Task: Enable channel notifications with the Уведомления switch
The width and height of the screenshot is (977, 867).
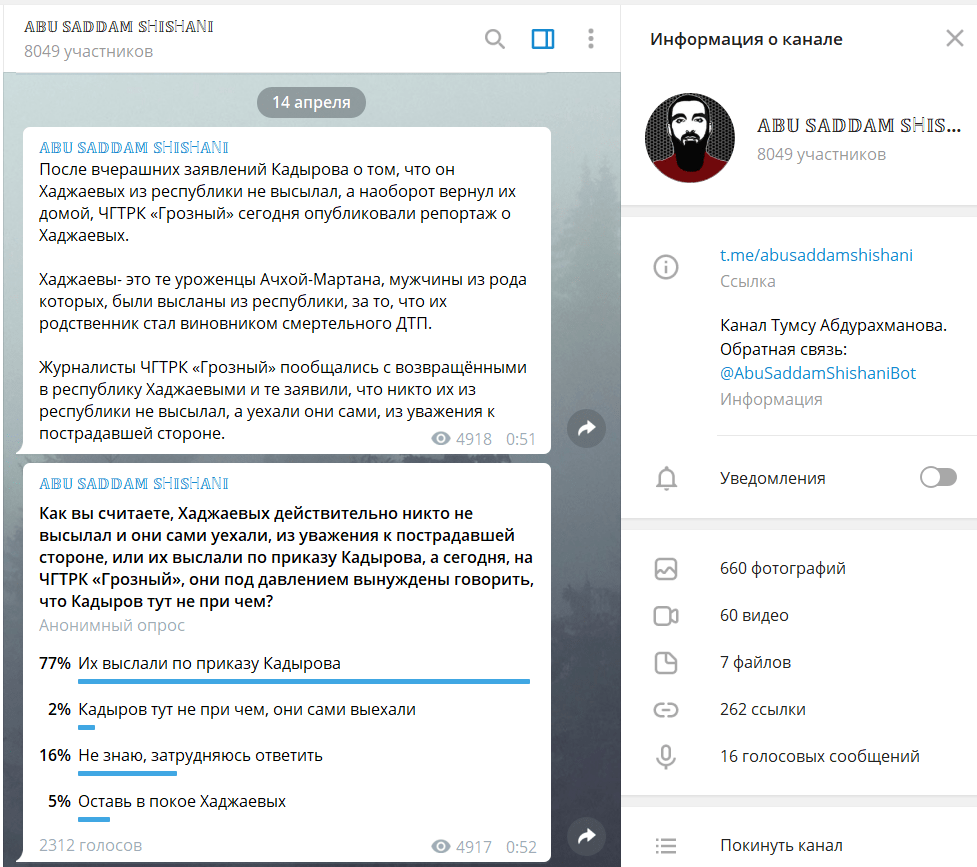Action: [937, 477]
